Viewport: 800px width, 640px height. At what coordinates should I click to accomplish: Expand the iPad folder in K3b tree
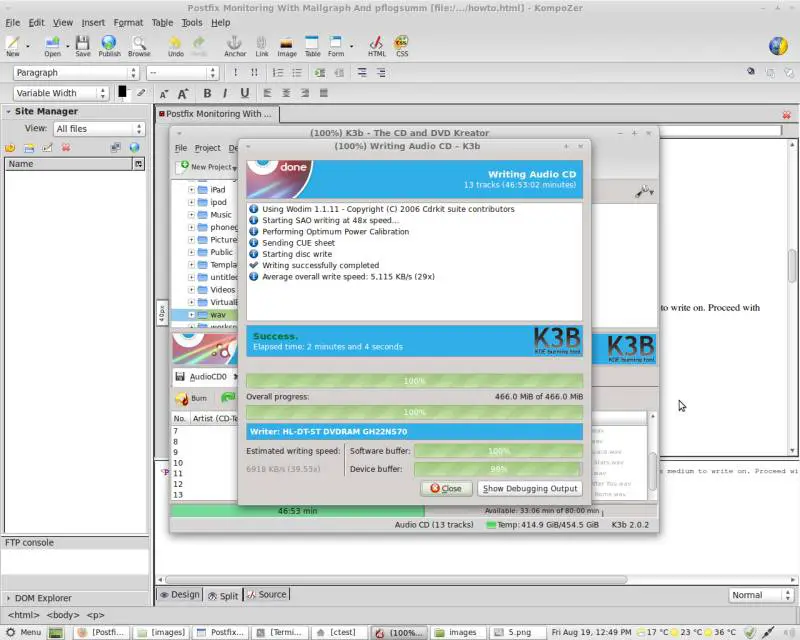pos(191,189)
